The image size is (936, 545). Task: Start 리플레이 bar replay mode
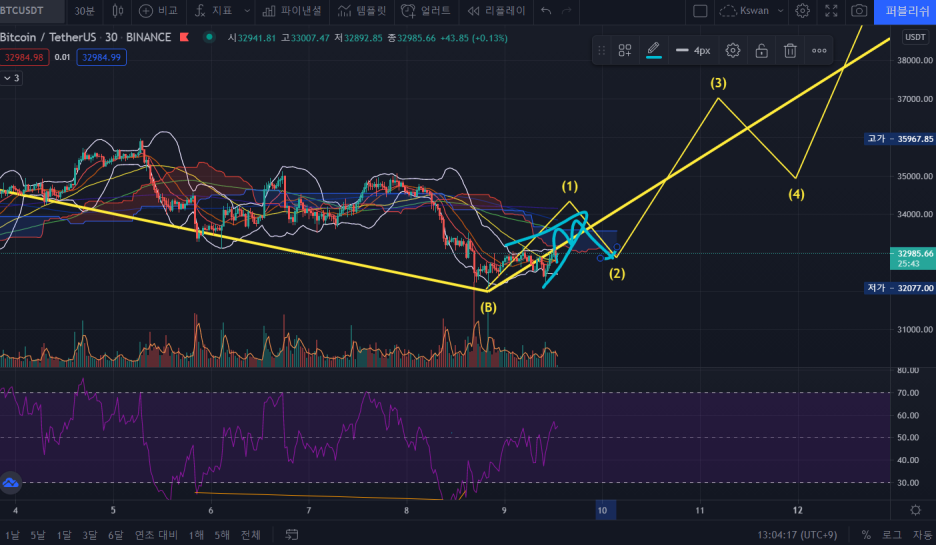point(496,11)
